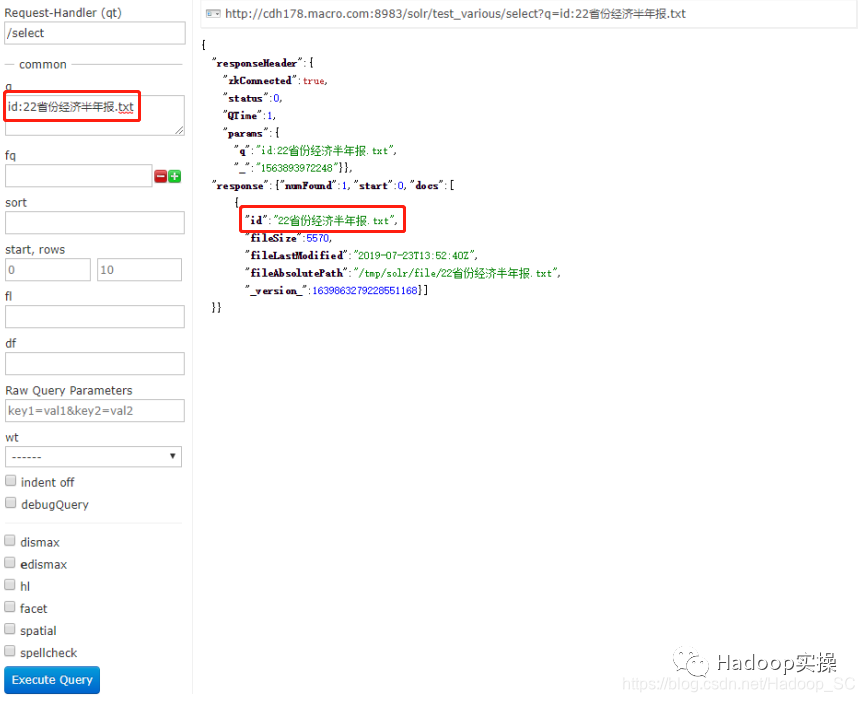864x702 pixels.
Task: Open the wt response format dropdown
Action: tap(94, 457)
